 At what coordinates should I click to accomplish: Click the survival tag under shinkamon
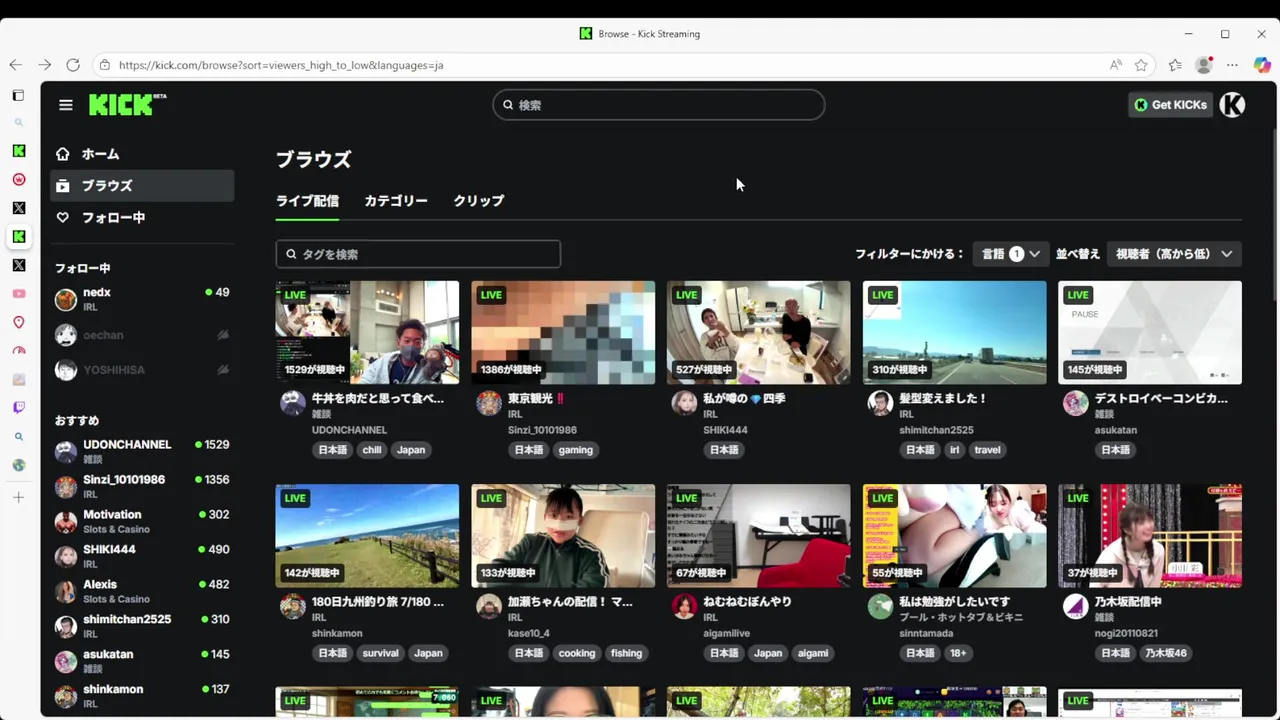pos(380,653)
